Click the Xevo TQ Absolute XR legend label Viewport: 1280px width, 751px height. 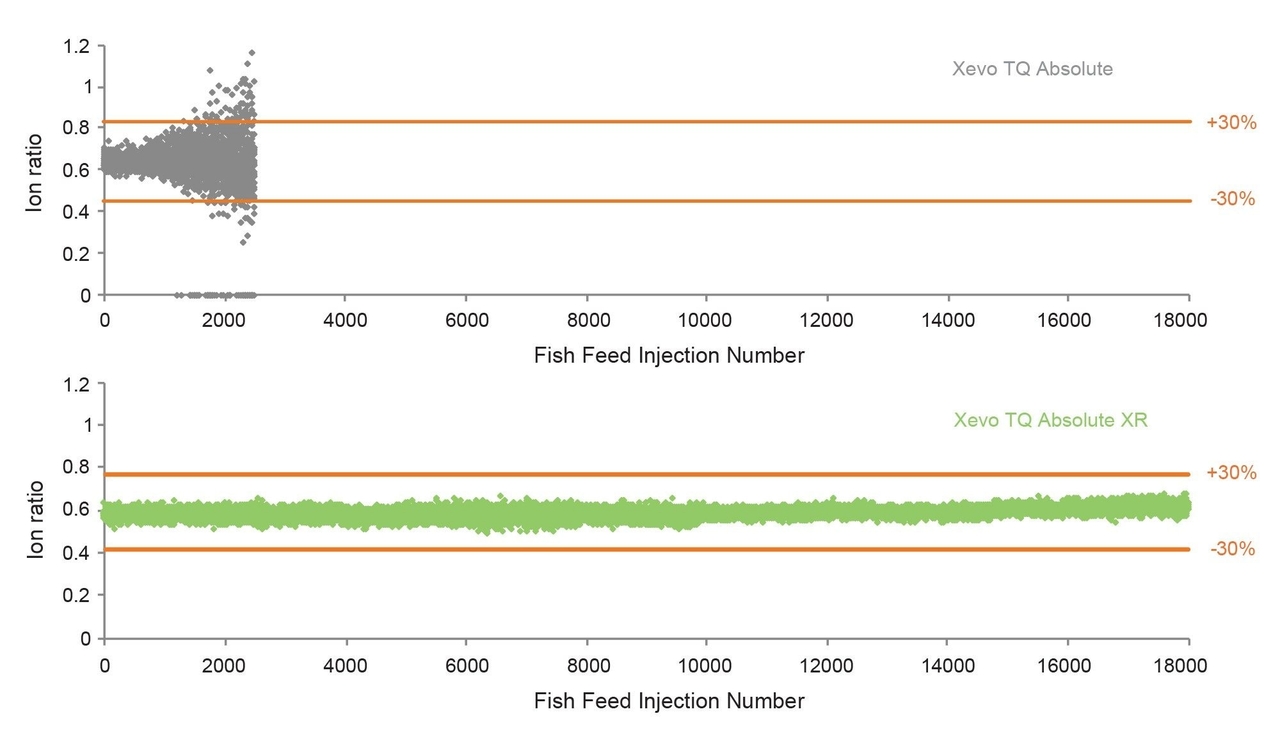click(x=1051, y=420)
